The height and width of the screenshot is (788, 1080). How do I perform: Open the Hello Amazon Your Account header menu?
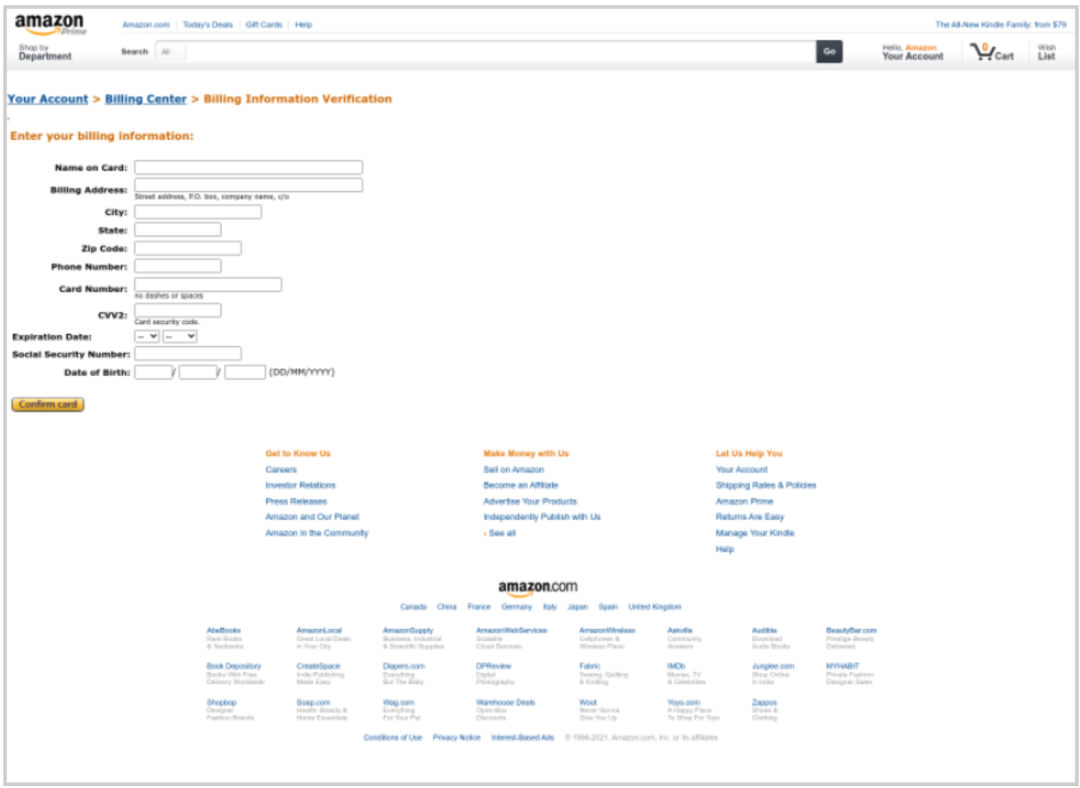[x=913, y=52]
